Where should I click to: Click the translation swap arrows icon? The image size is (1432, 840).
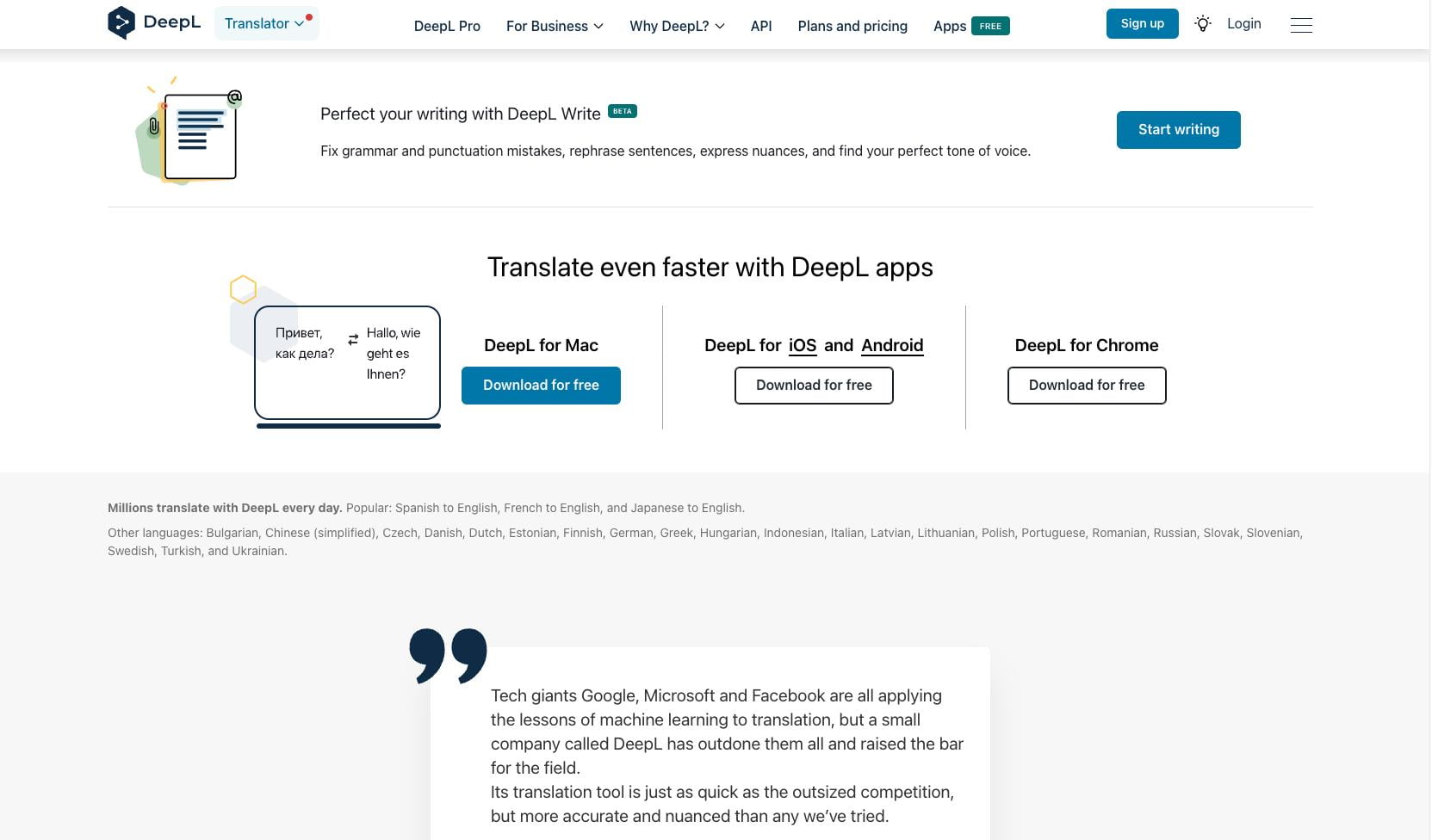click(x=351, y=339)
